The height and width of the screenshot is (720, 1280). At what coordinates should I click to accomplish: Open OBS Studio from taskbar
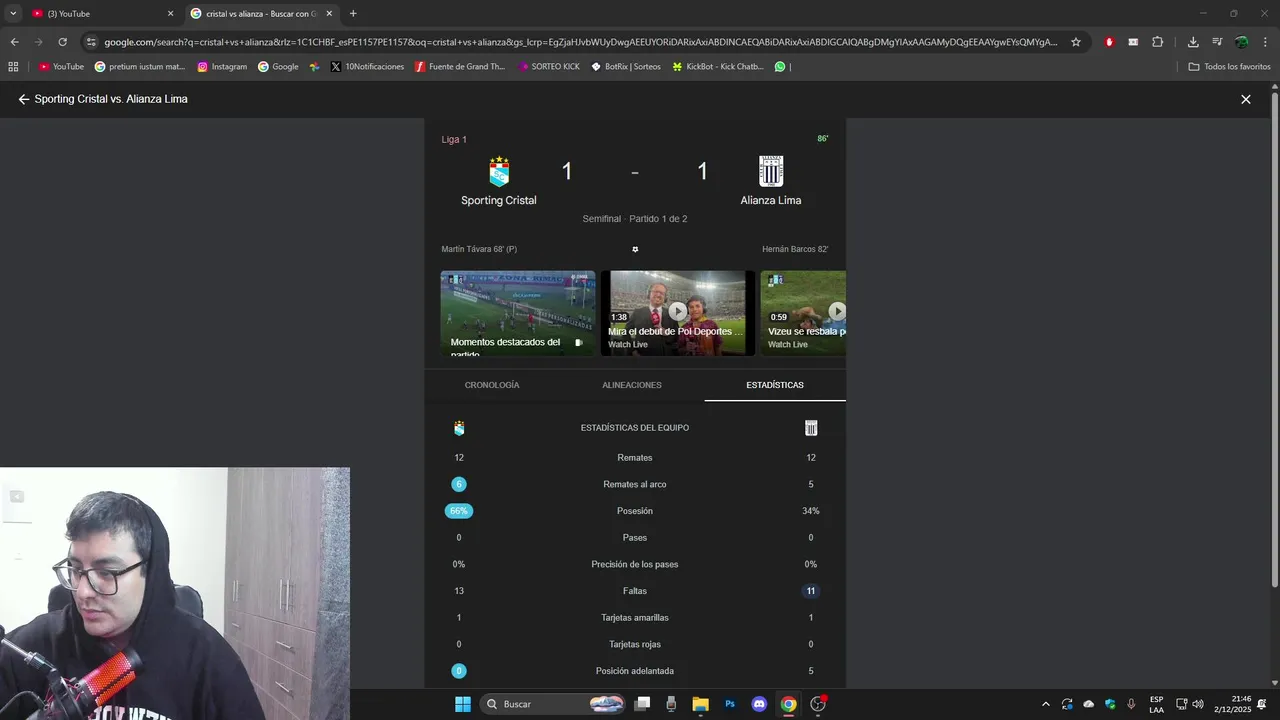point(818,704)
